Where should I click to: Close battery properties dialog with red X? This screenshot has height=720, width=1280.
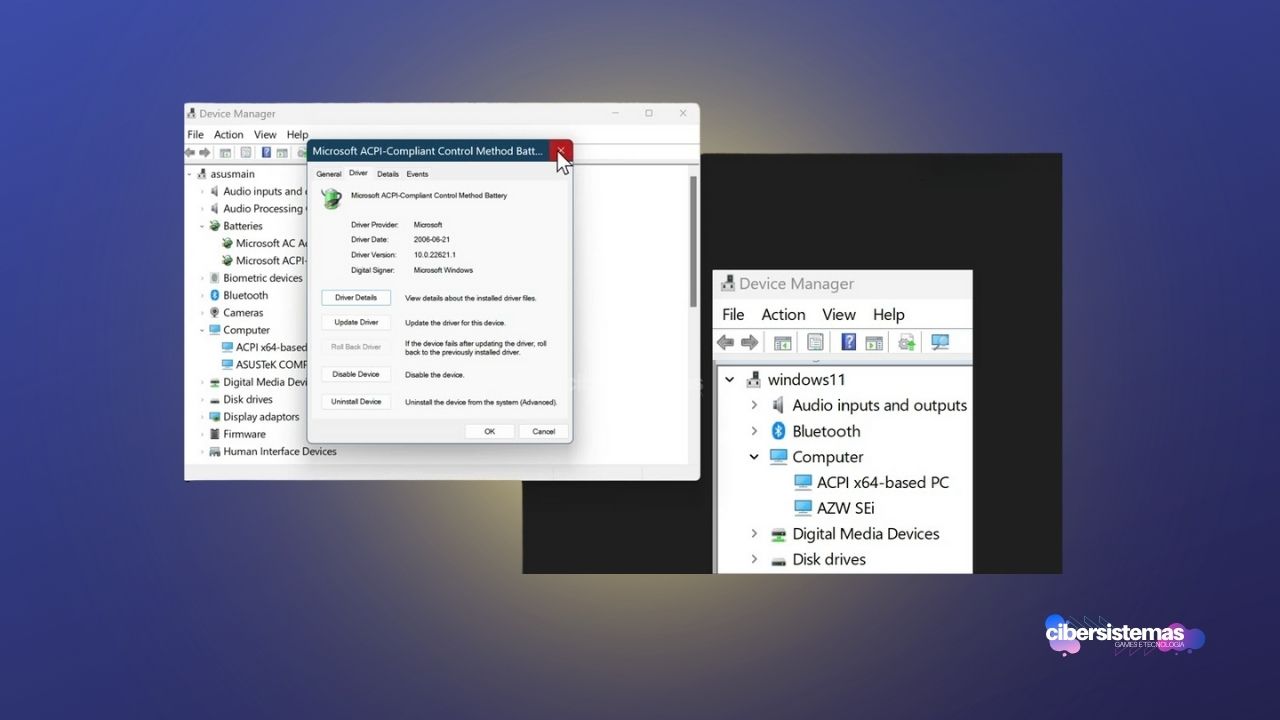point(561,151)
